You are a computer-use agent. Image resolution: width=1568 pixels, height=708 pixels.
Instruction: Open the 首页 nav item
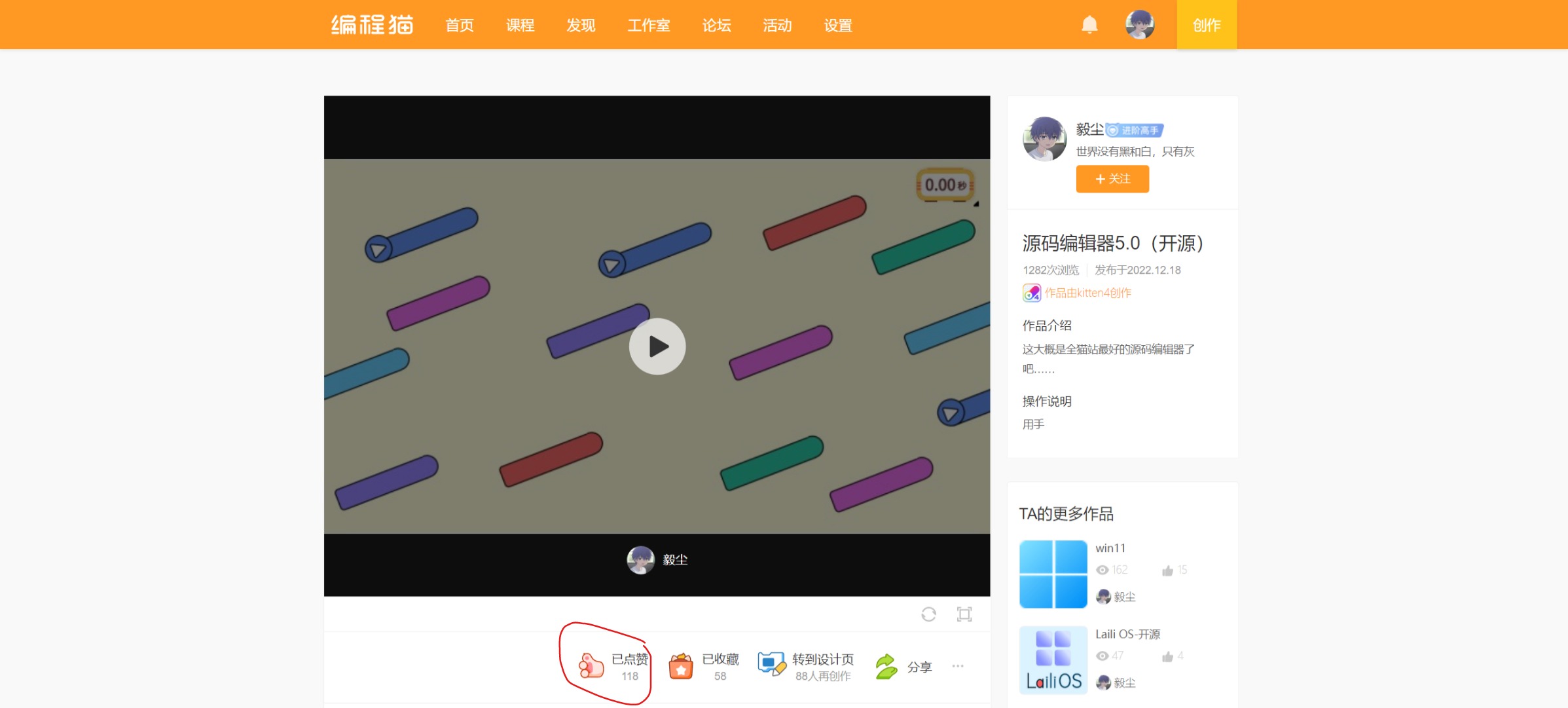click(x=459, y=26)
